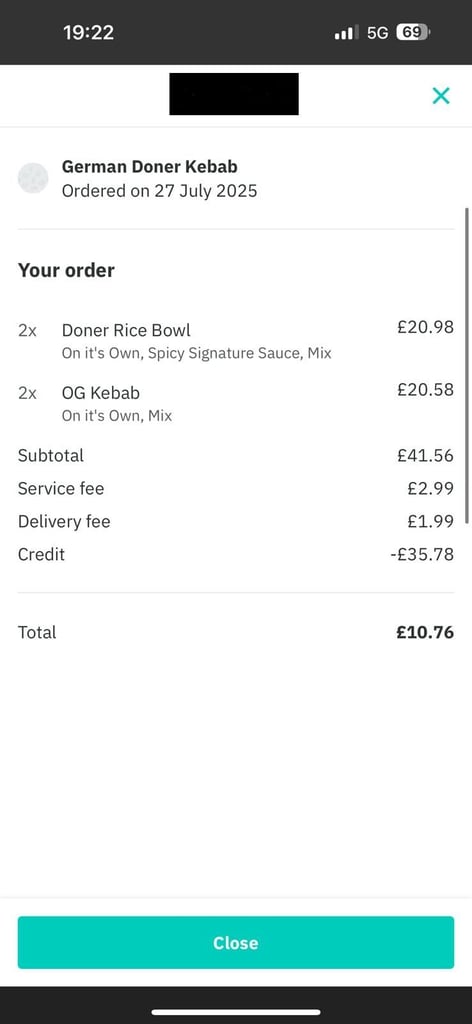Tap the battery indicator showing 69
This screenshot has height=1024, width=472.
pos(413,32)
